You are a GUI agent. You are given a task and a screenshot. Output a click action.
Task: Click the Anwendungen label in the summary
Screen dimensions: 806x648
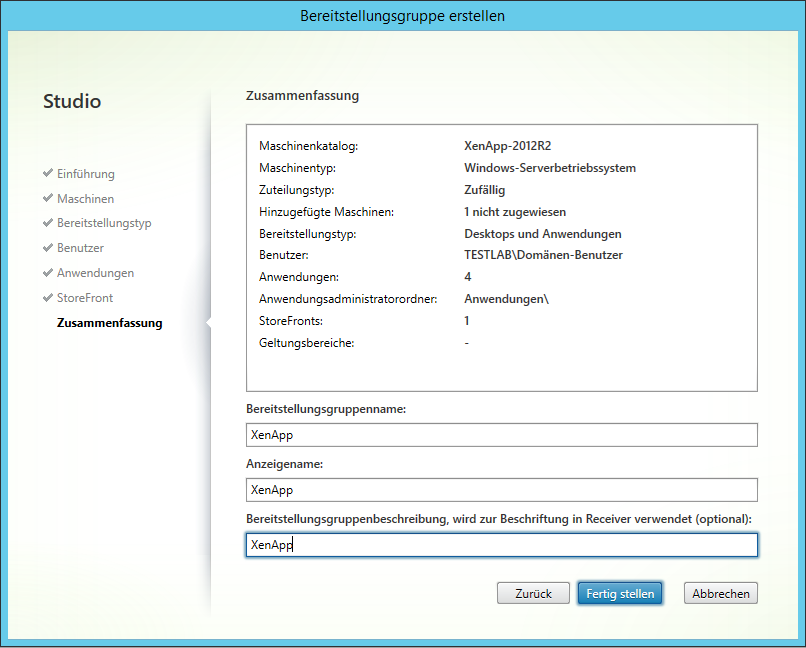[x=299, y=277]
